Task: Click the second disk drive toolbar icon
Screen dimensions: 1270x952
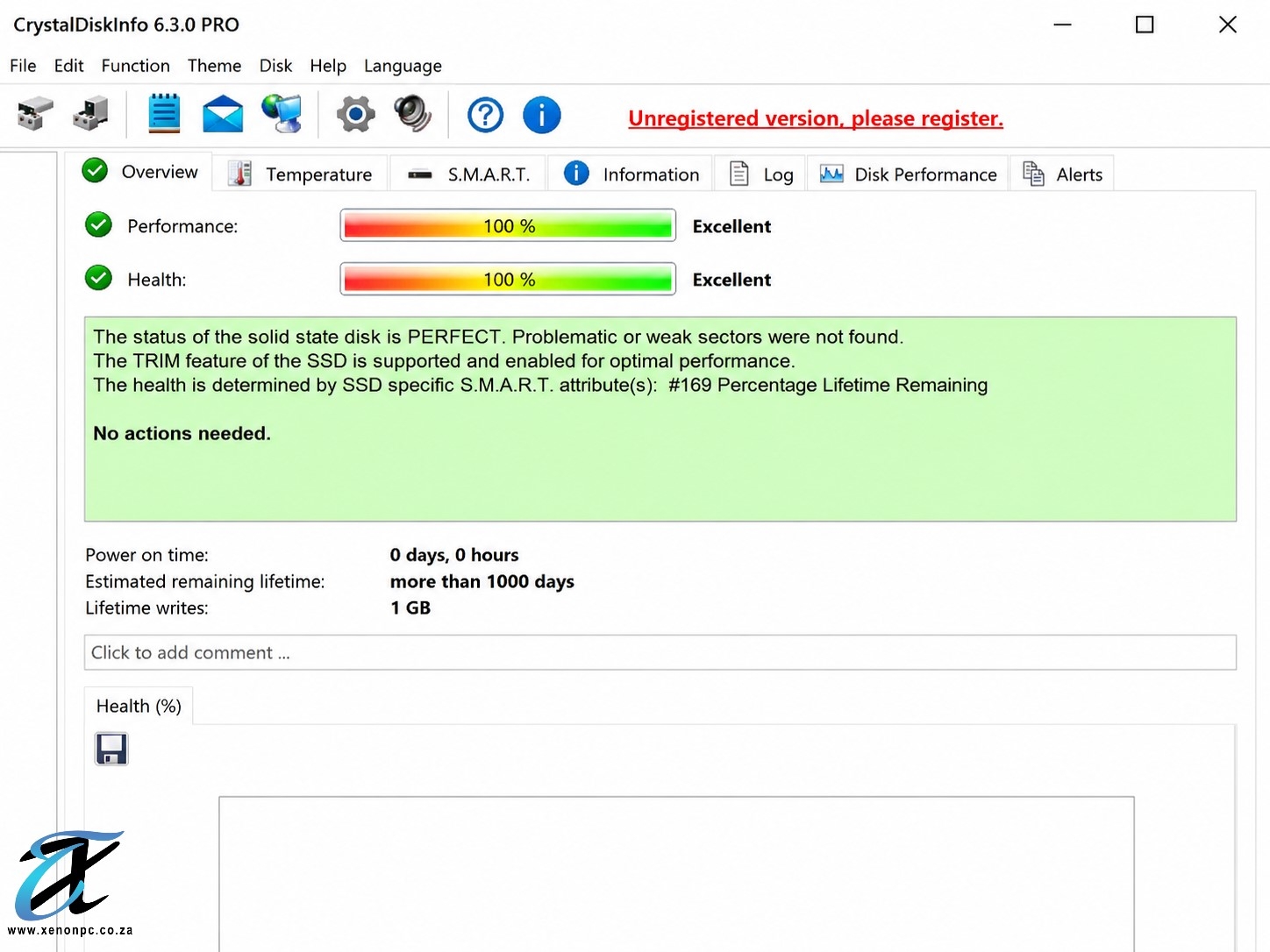Action: [90, 115]
